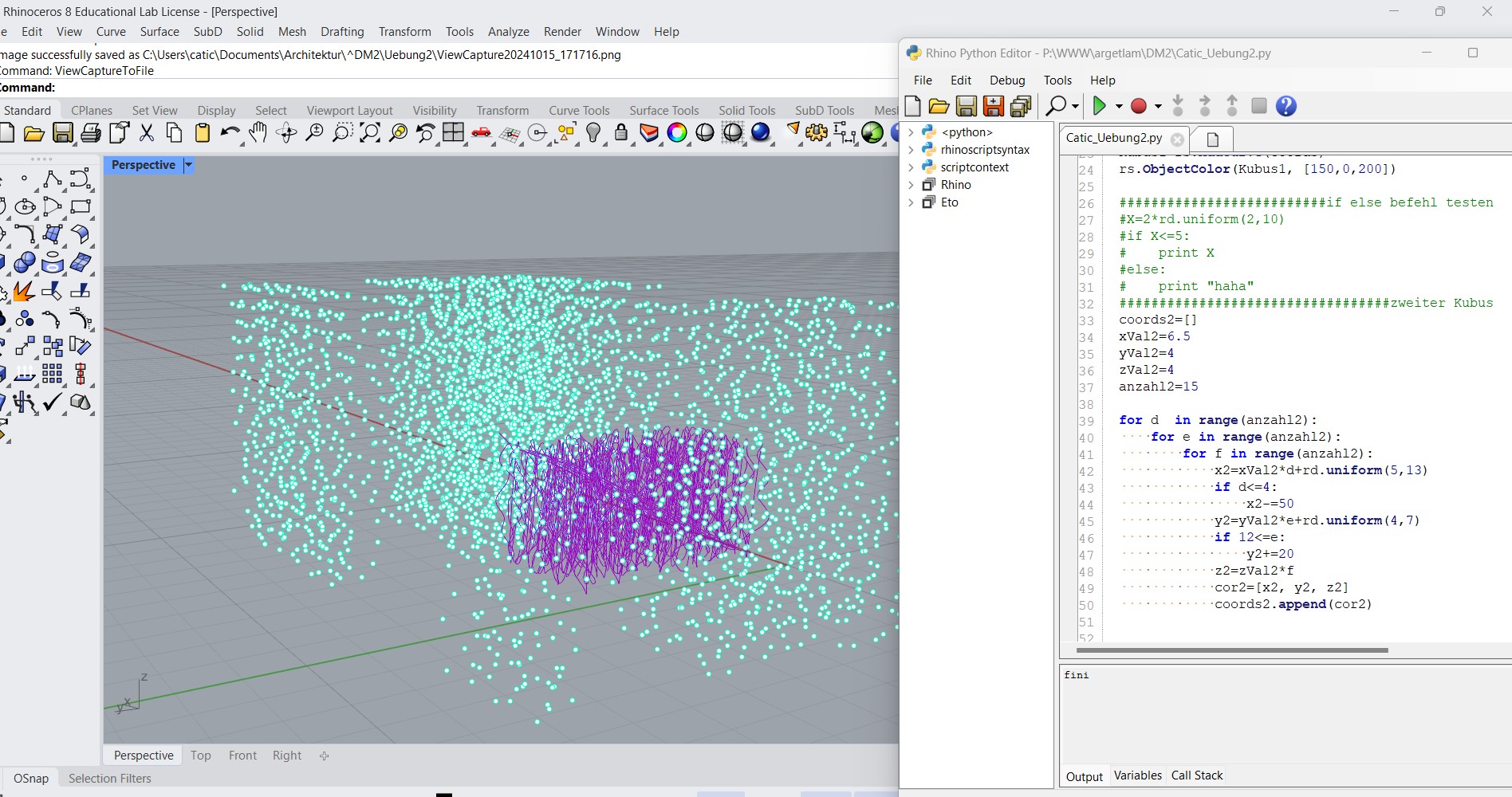Save the Python script
The width and height of the screenshot is (1512, 797).
[x=967, y=105]
